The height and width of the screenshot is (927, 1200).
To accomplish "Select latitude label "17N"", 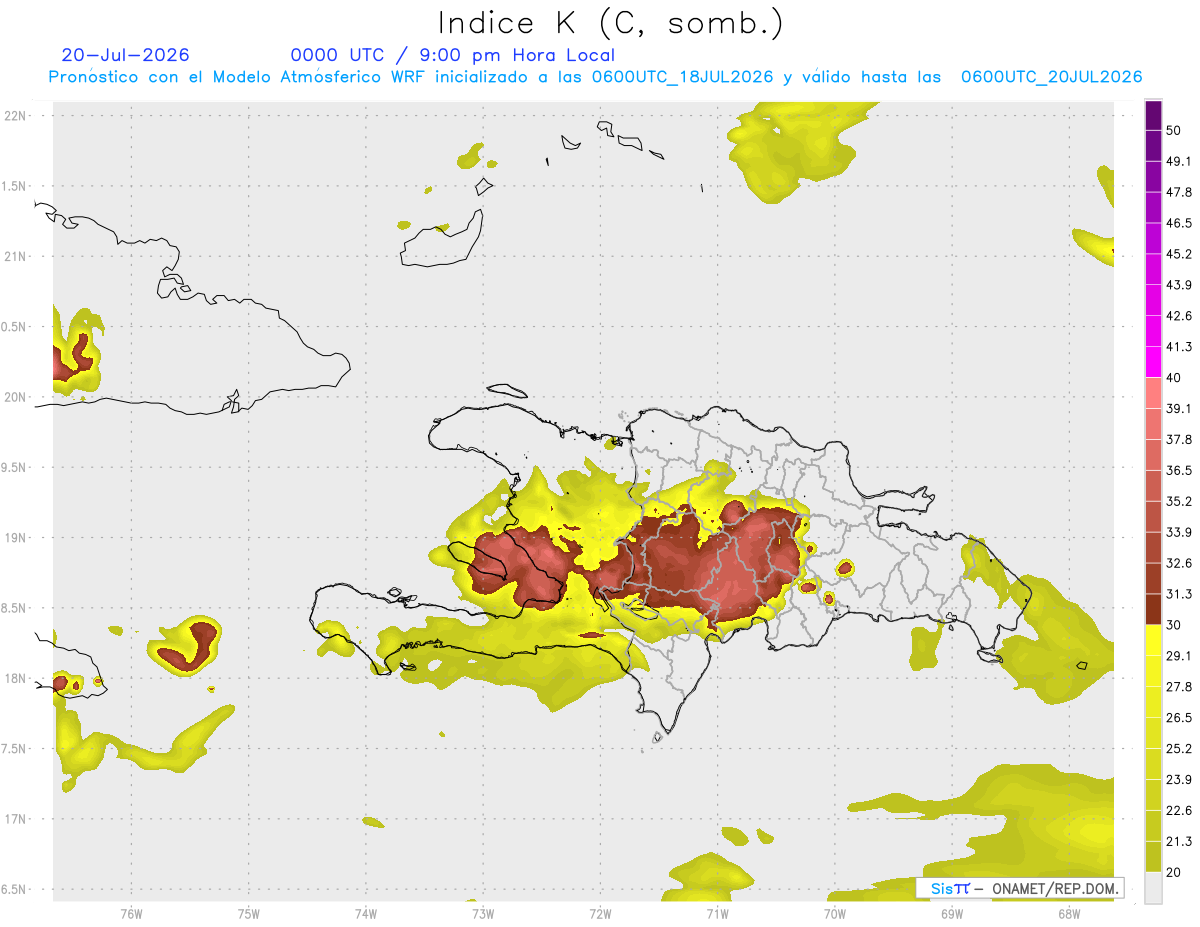I will click(x=15, y=819).
